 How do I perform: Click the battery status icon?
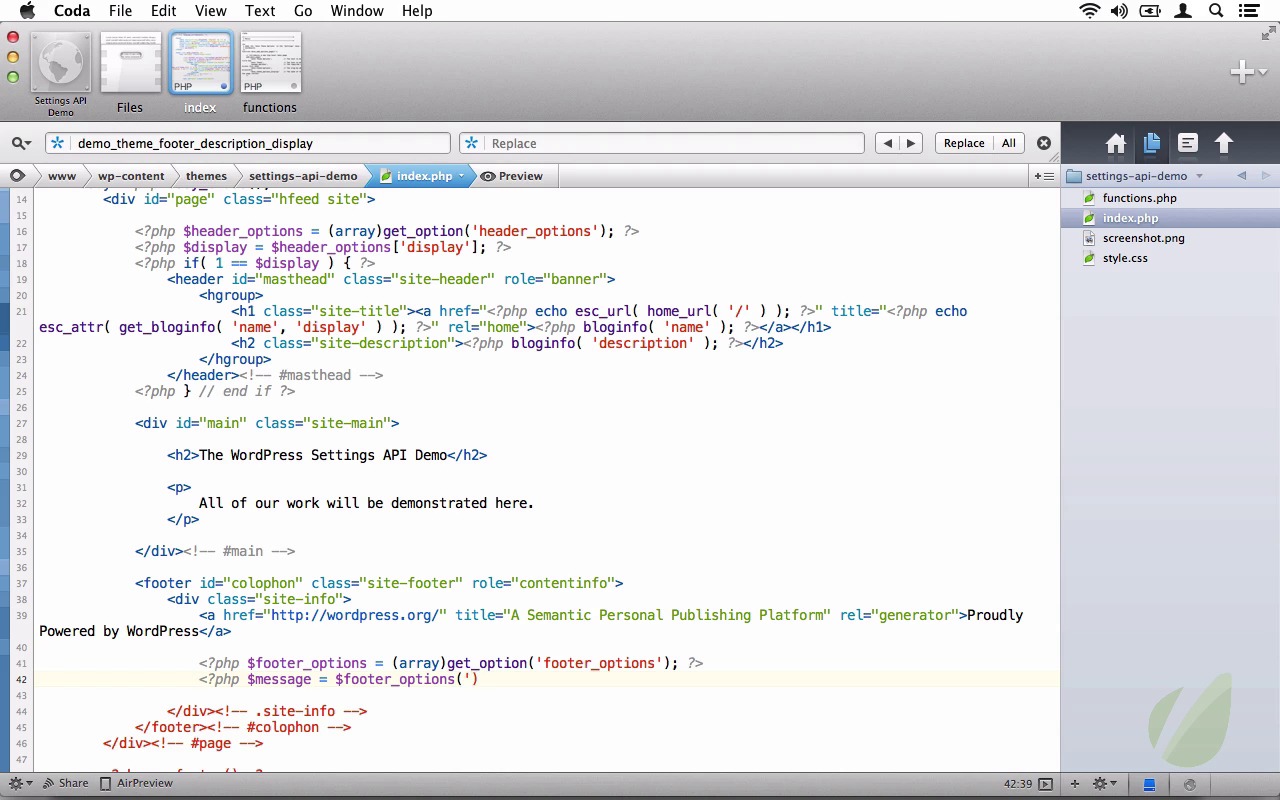click(1151, 11)
